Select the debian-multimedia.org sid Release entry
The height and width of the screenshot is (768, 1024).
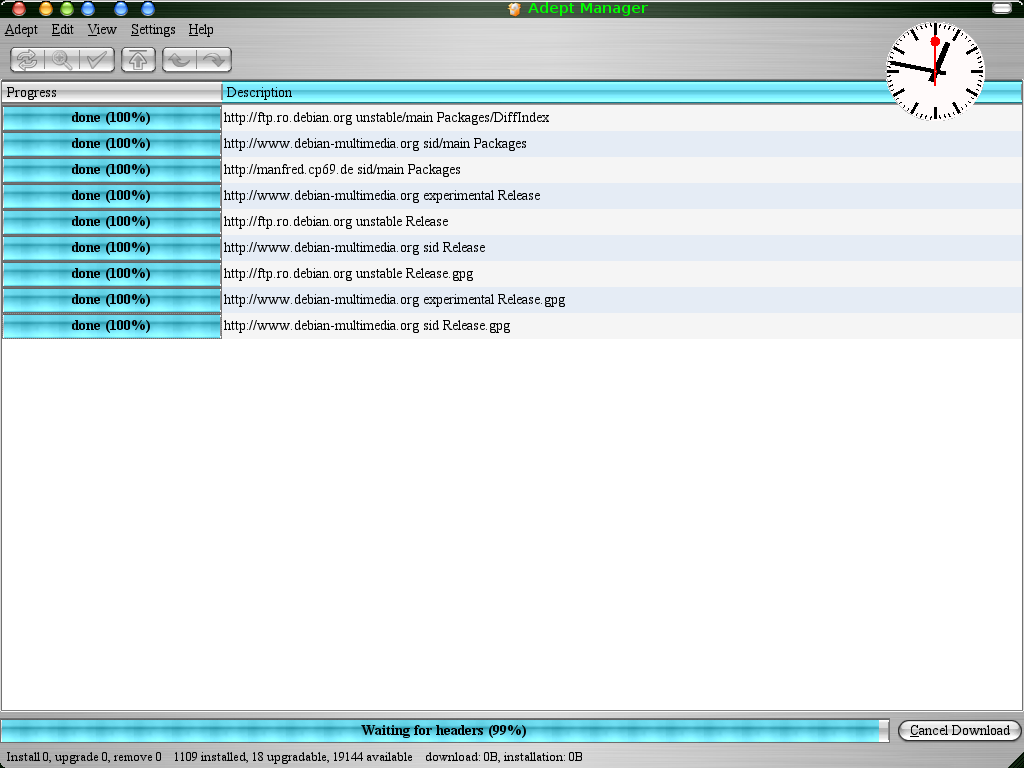[x=355, y=248]
